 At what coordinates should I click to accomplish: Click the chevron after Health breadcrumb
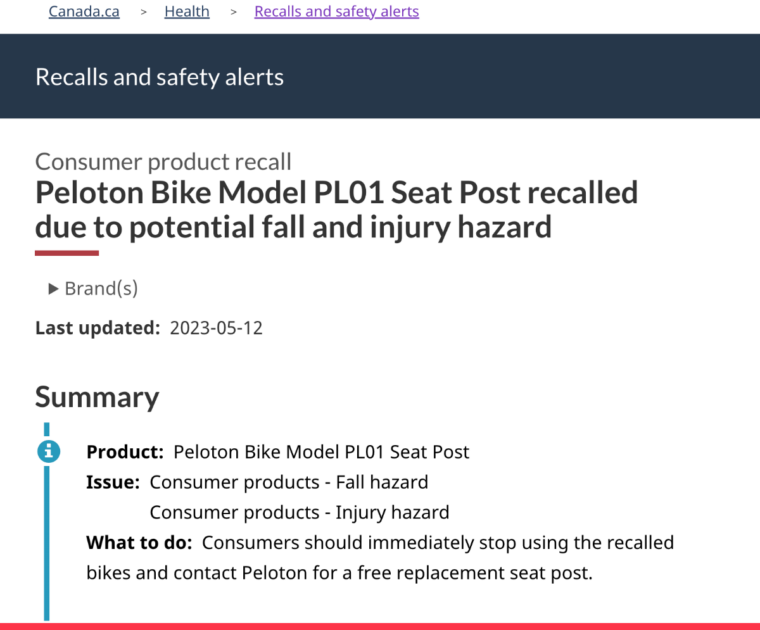(233, 12)
